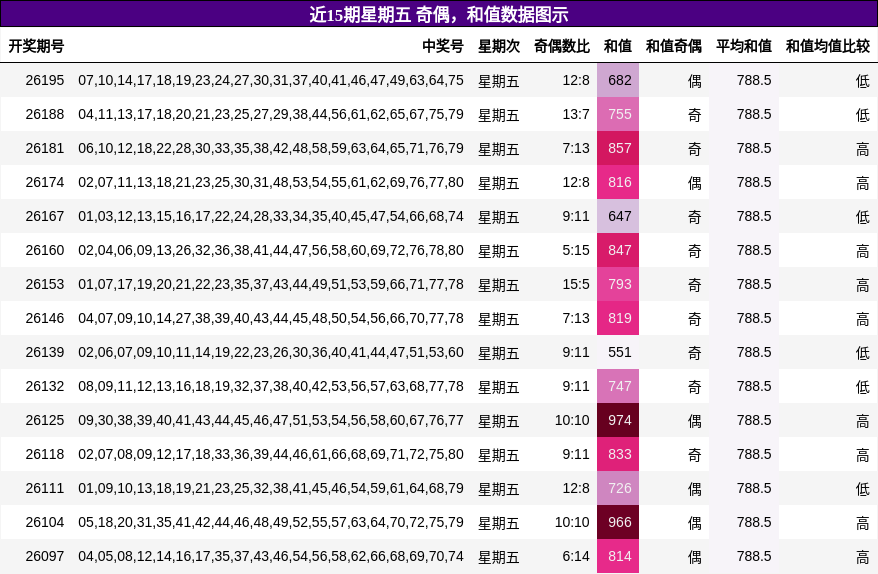Screen dimensions: 878x574
Task: Select issue number 26181
Action: point(45,148)
